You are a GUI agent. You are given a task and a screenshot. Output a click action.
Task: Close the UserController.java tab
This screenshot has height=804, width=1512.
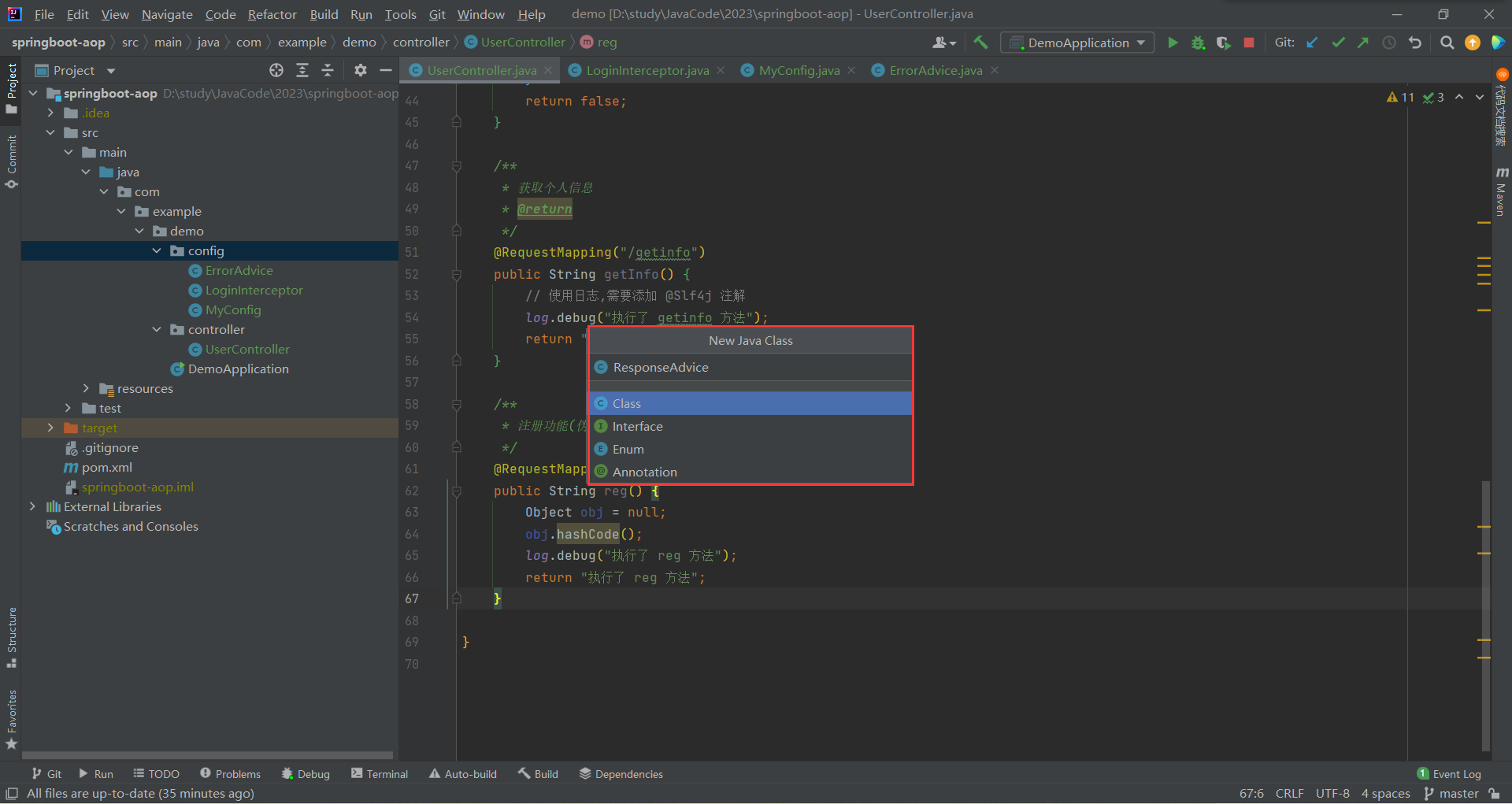coord(550,70)
